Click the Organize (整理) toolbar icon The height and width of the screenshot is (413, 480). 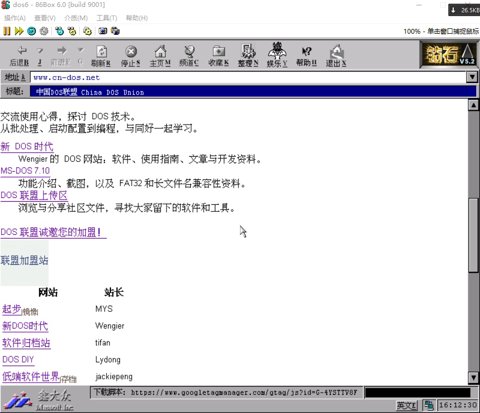coord(248,55)
